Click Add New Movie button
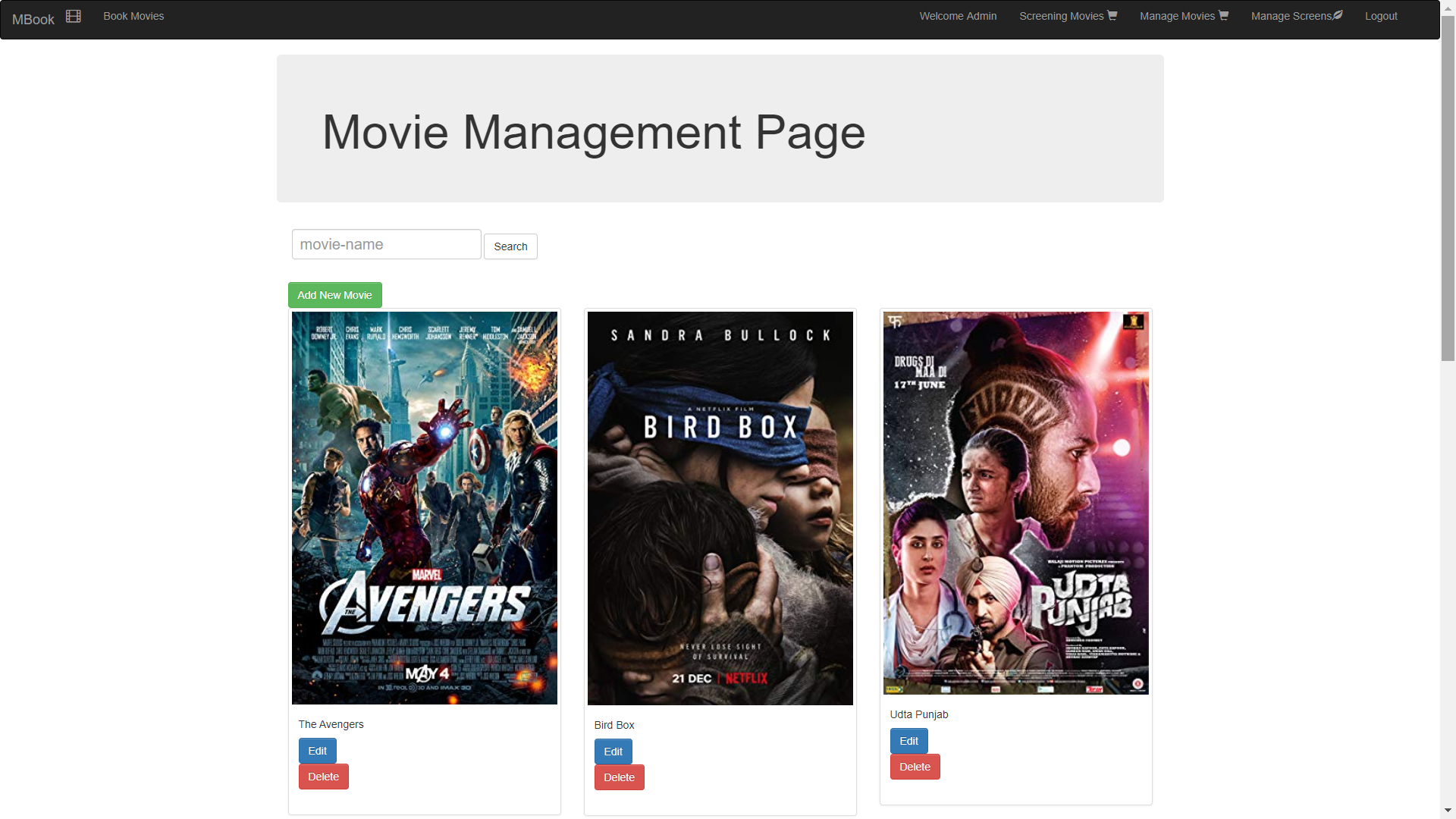This screenshot has height=819, width=1456. point(334,295)
